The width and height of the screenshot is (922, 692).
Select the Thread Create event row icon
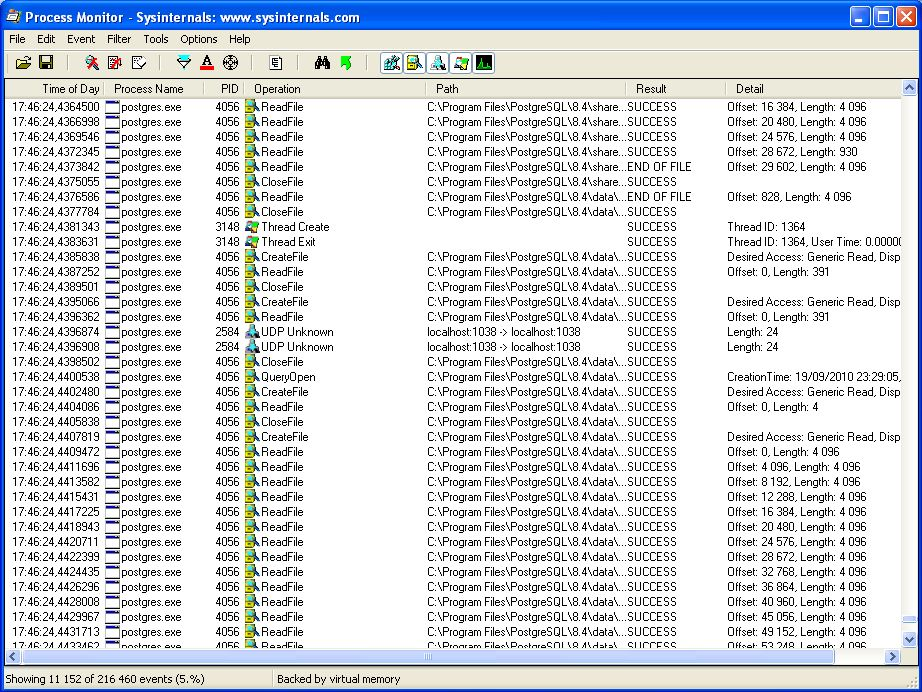pos(252,227)
